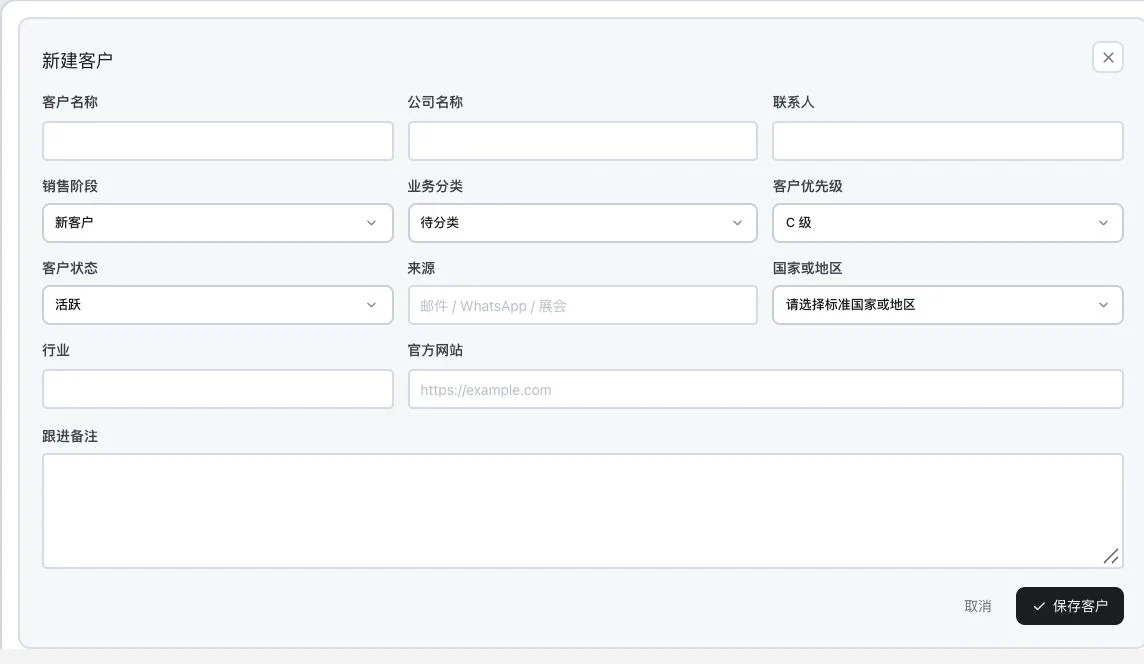
Task: Click the 行业 field label
Action: 56,350
